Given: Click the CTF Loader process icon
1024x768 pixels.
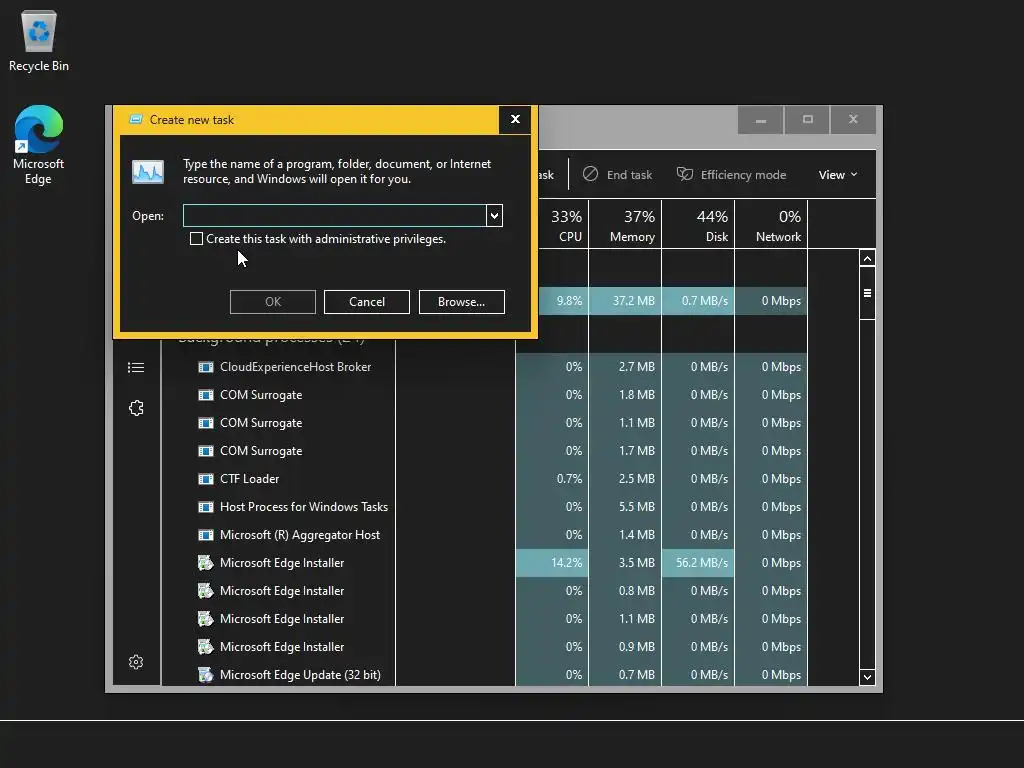Looking at the screenshot, I should [206, 479].
